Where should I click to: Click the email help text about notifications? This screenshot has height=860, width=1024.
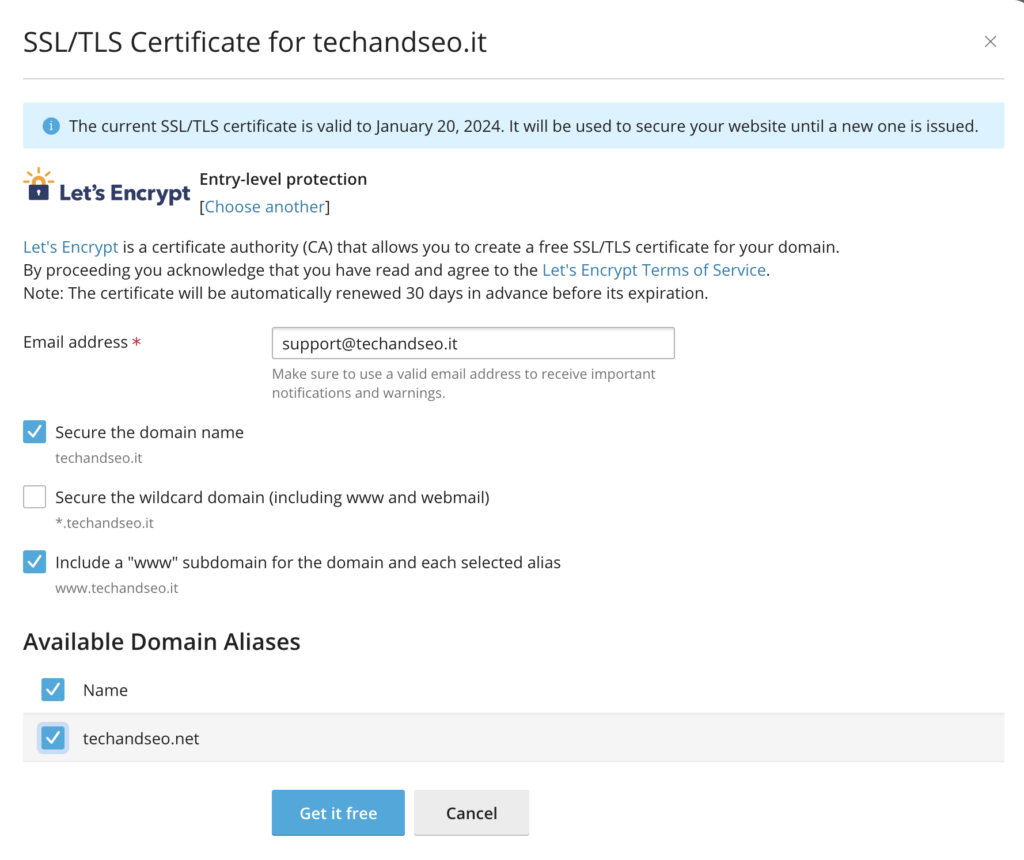[464, 383]
